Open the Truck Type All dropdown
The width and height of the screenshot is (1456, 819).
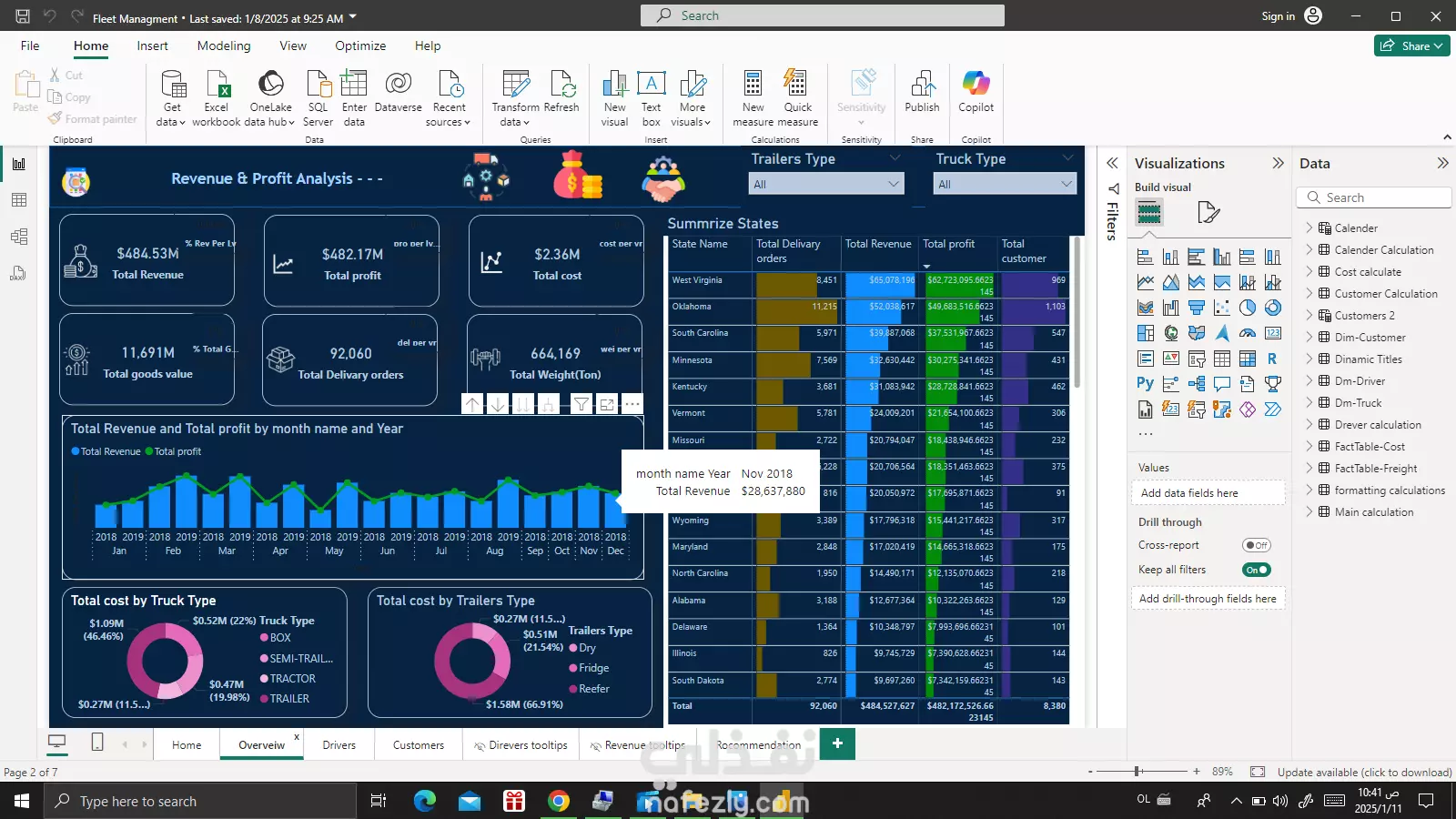(x=1005, y=184)
